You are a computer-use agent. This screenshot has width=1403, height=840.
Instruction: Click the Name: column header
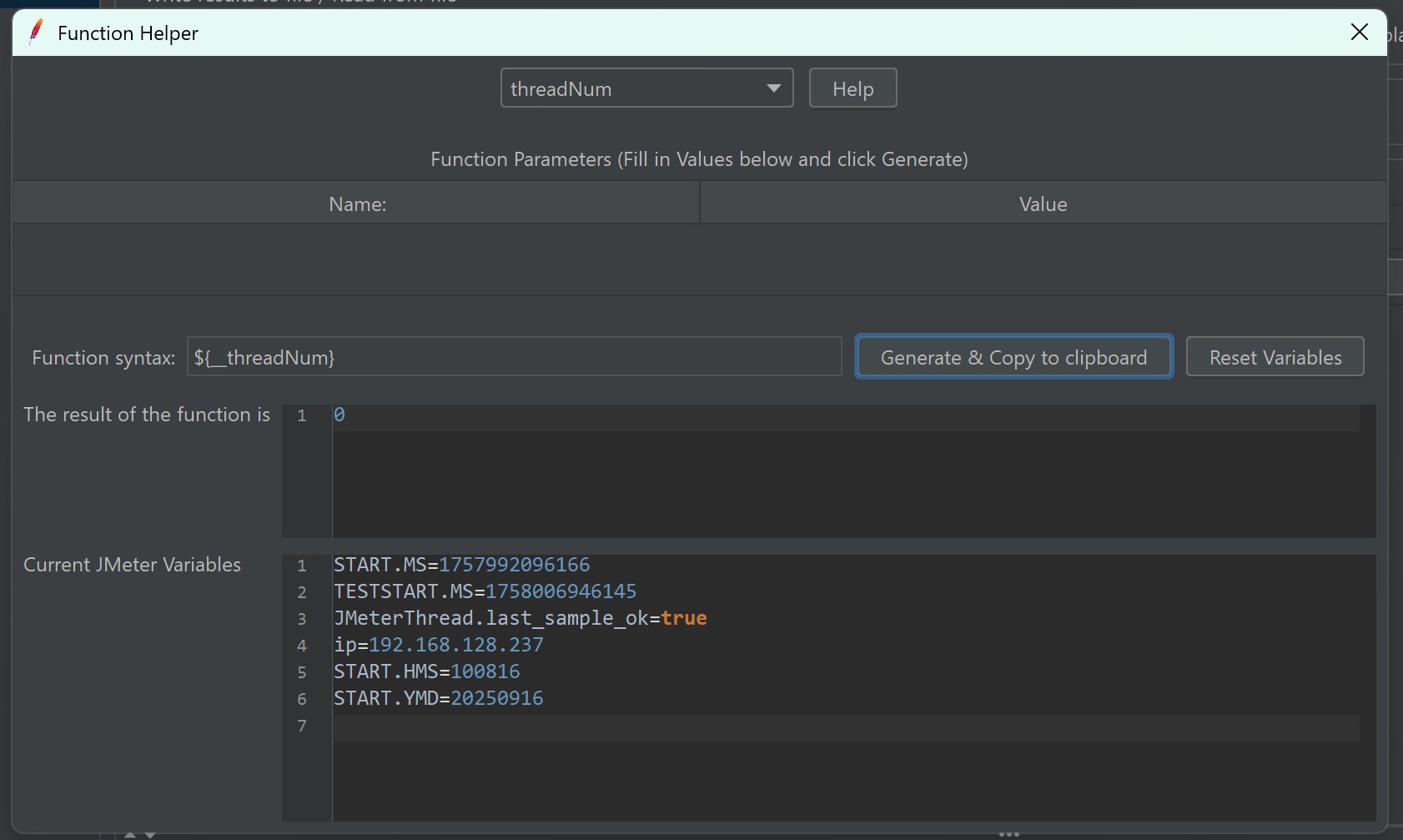(357, 204)
